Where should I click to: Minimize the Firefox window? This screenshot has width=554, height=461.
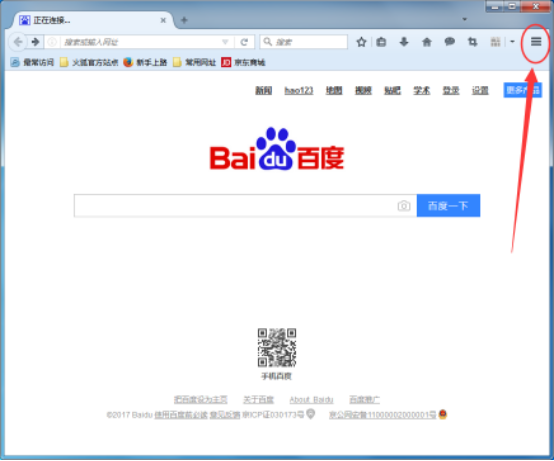coord(494,6)
